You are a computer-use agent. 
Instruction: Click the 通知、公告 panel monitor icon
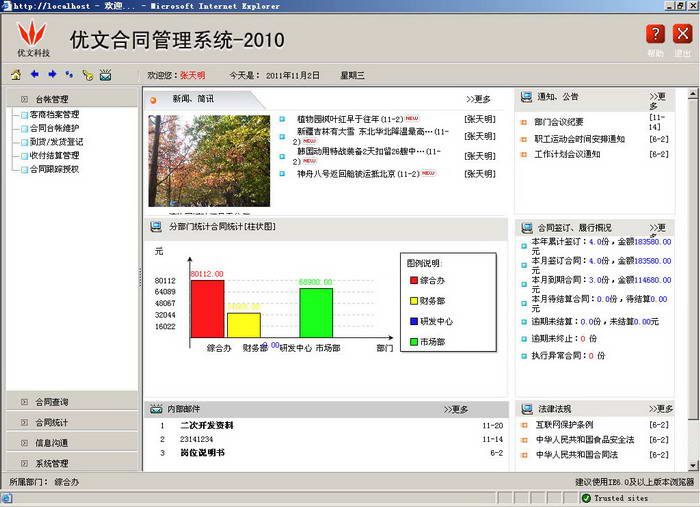coord(527,96)
